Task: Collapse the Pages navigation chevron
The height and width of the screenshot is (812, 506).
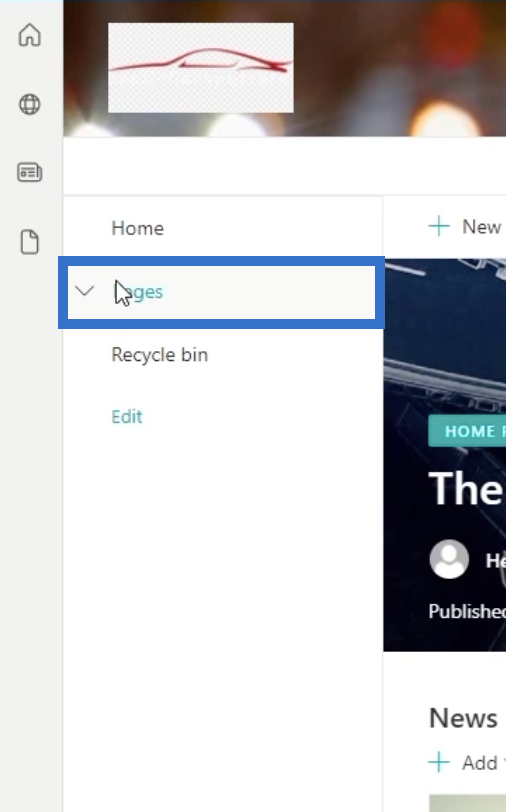Action: [84, 291]
